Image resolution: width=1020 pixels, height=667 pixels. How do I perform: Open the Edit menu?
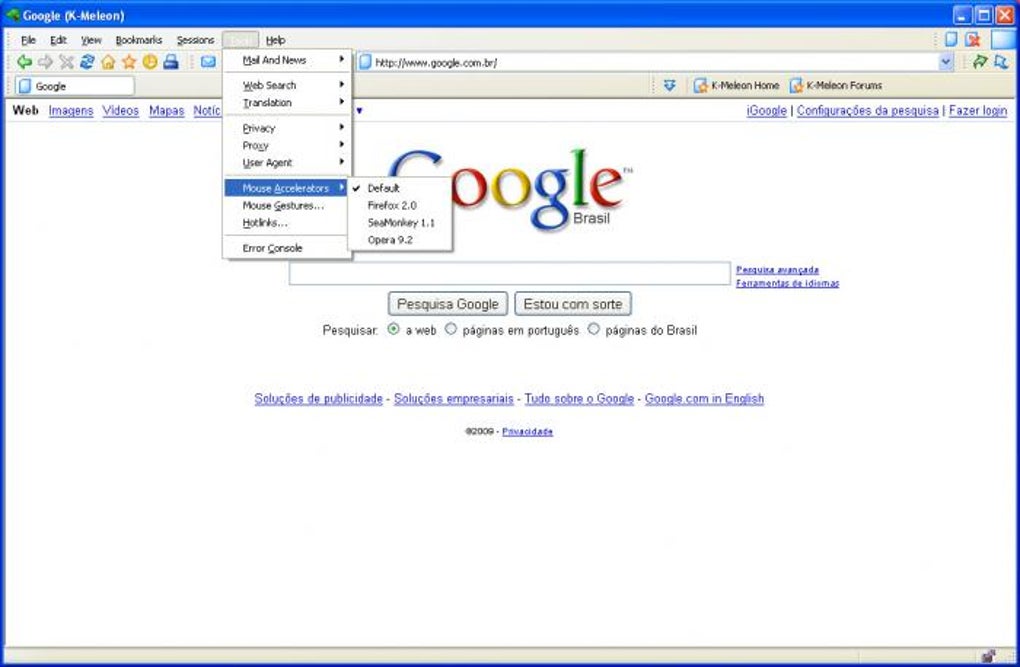point(59,40)
